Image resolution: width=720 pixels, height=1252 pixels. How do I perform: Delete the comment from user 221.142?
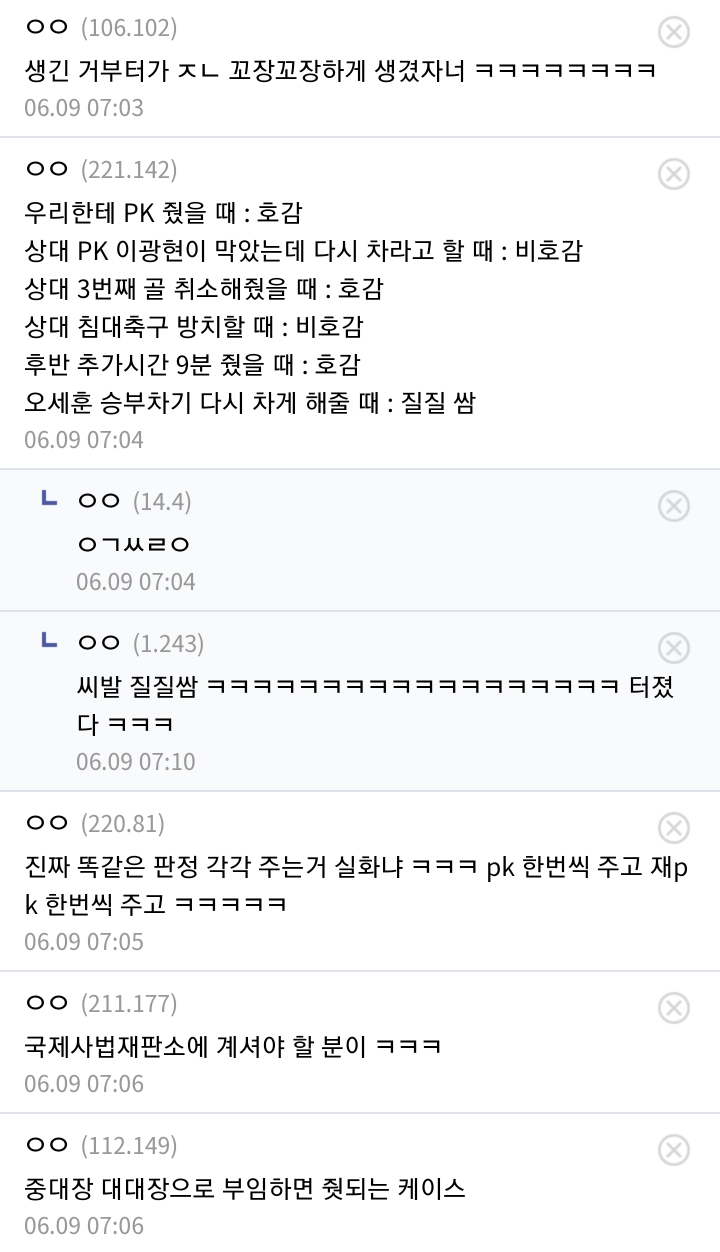[x=674, y=174]
